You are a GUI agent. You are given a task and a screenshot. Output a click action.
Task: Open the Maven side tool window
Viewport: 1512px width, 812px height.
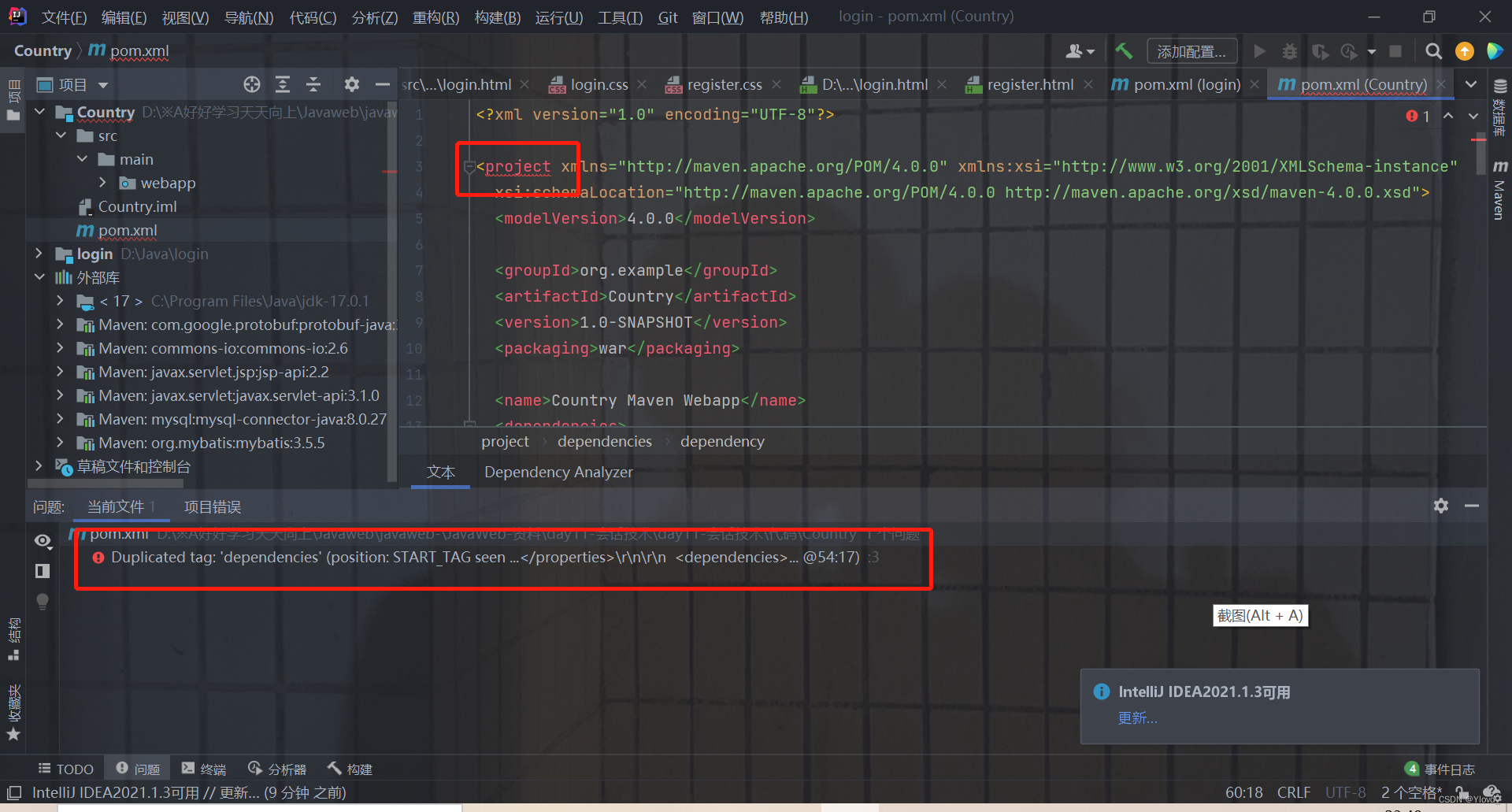1499,189
